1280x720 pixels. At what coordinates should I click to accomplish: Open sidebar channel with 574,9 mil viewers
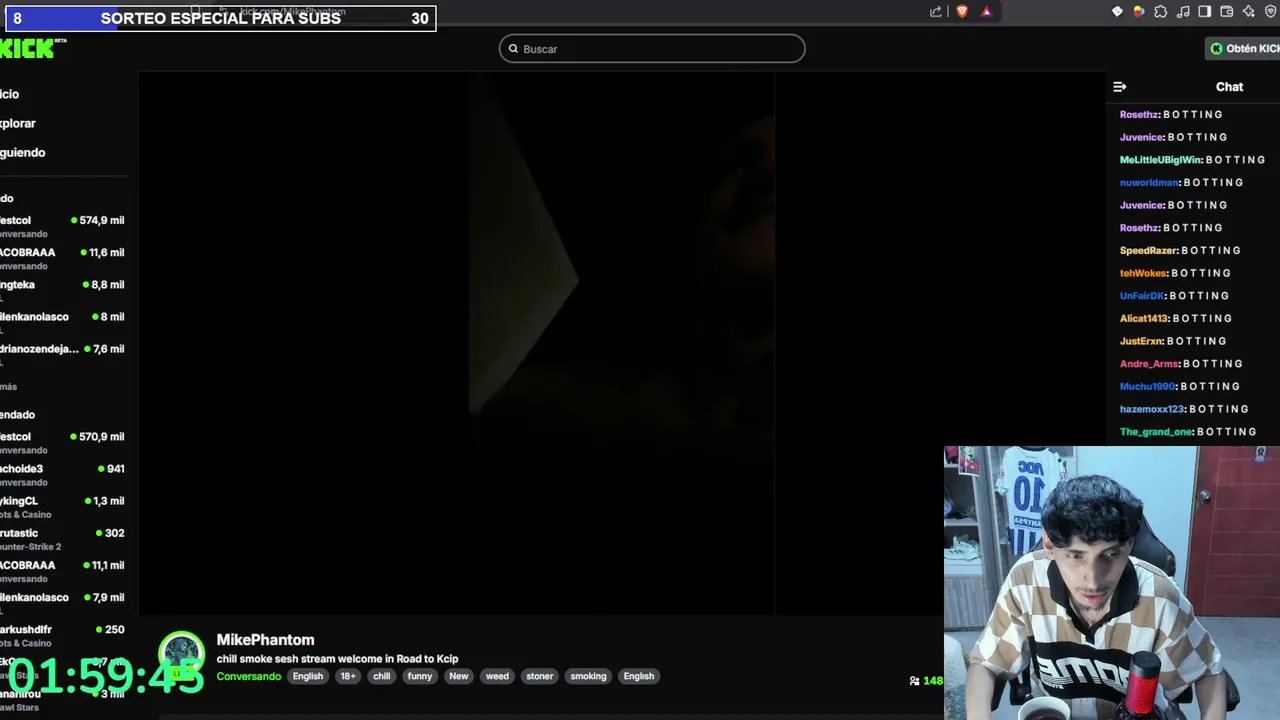(x=63, y=226)
